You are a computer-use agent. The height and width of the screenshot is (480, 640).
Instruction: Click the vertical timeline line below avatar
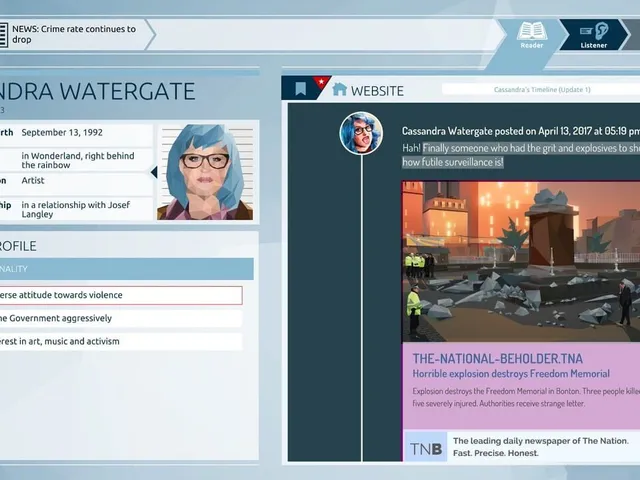point(362,308)
